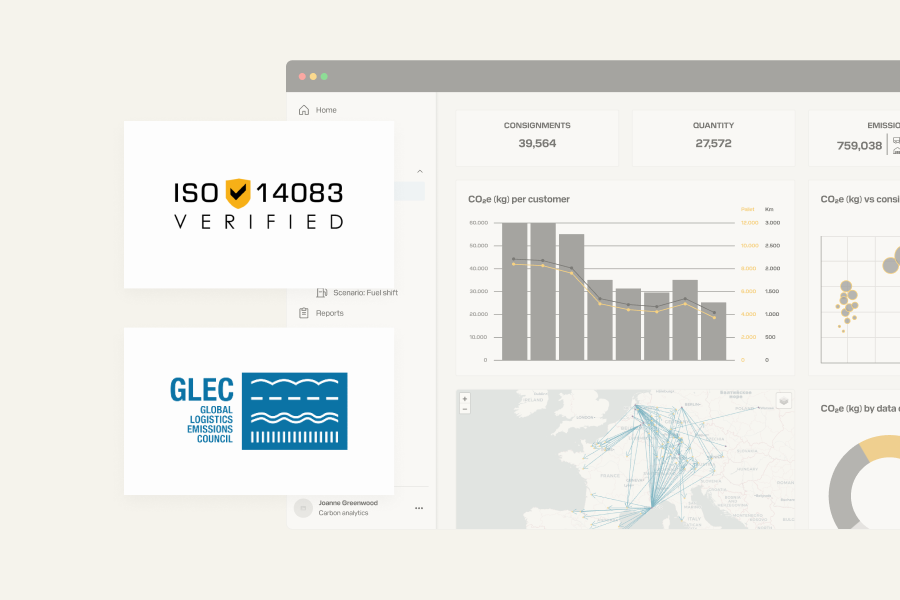
Task: Click the Reports clipboard icon
Action: coord(304,313)
